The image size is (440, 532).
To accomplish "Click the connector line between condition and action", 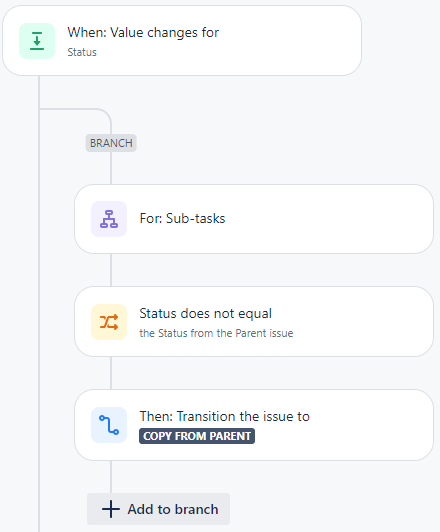I will [x=111, y=373].
